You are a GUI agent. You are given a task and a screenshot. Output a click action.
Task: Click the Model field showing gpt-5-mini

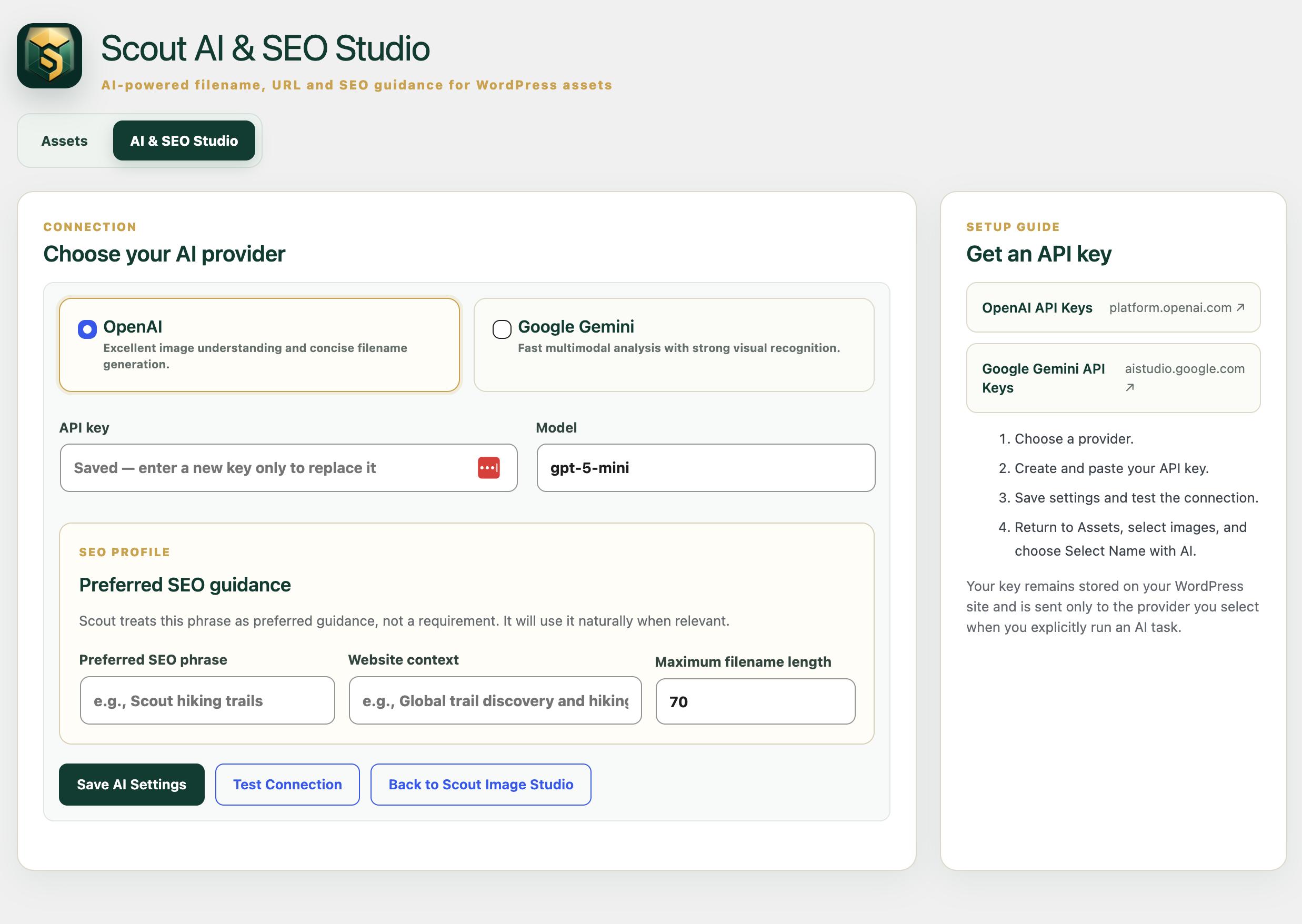706,468
